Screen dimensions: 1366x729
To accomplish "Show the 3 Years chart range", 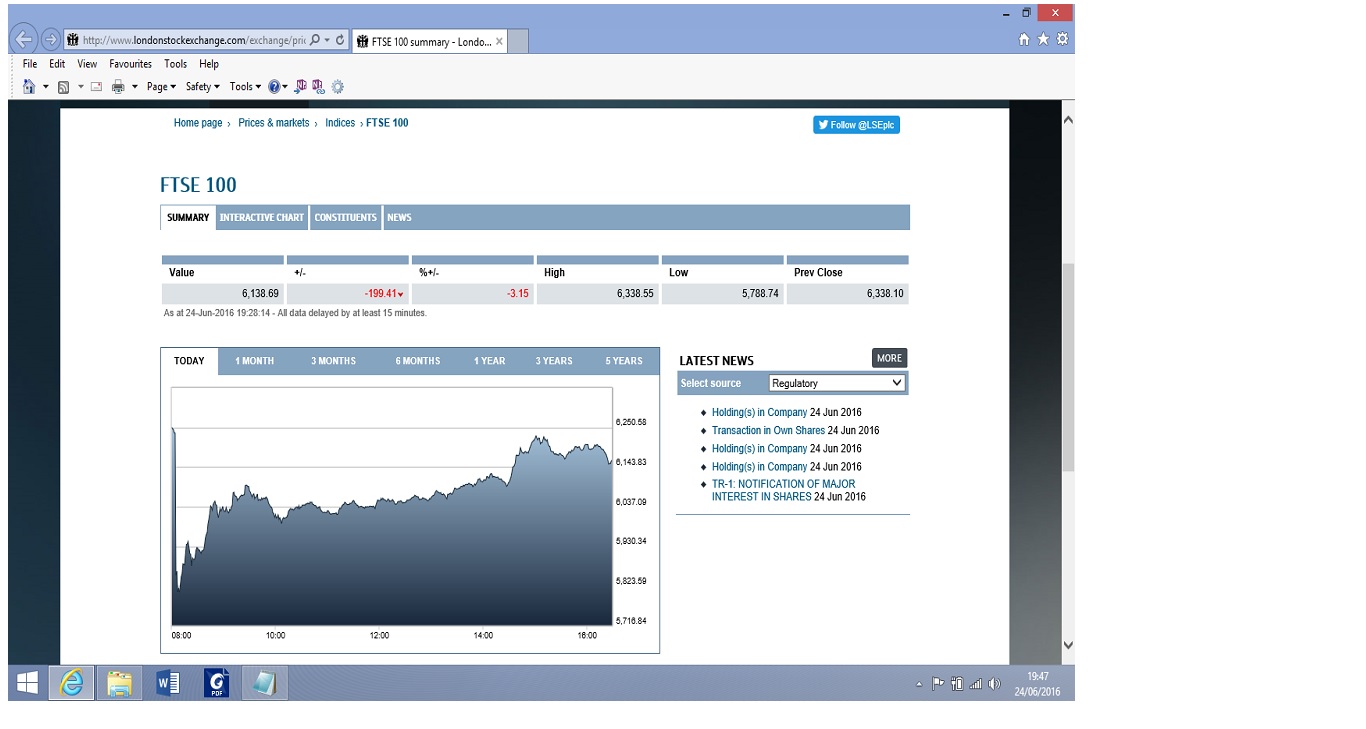I will pos(554,361).
